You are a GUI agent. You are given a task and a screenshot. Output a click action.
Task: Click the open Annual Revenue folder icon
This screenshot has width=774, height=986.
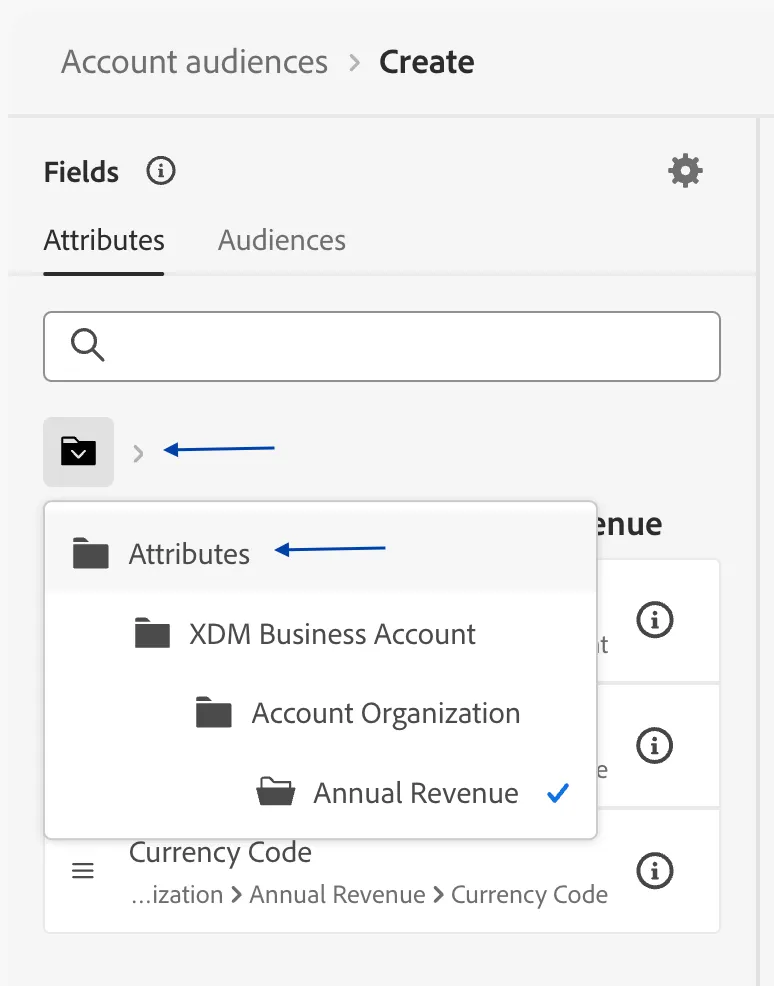click(275, 791)
